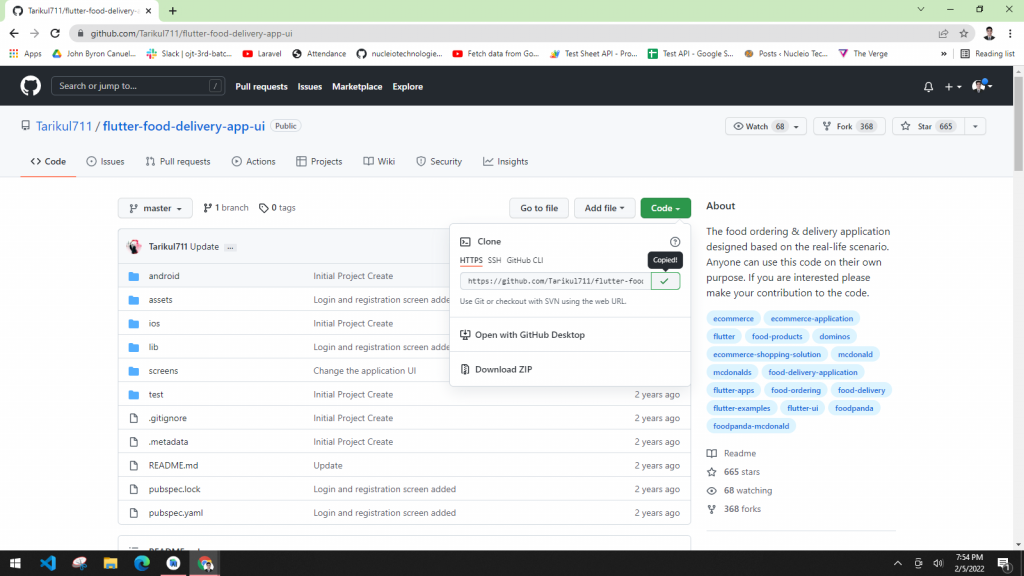Switch to the repository Pull requests tab

(178, 161)
